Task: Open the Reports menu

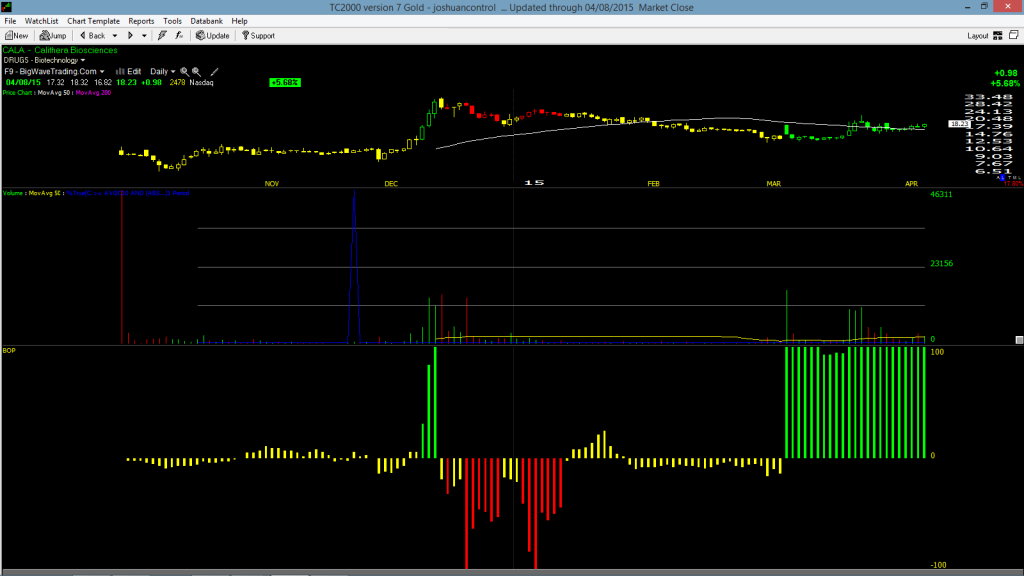Action: tap(141, 21)
